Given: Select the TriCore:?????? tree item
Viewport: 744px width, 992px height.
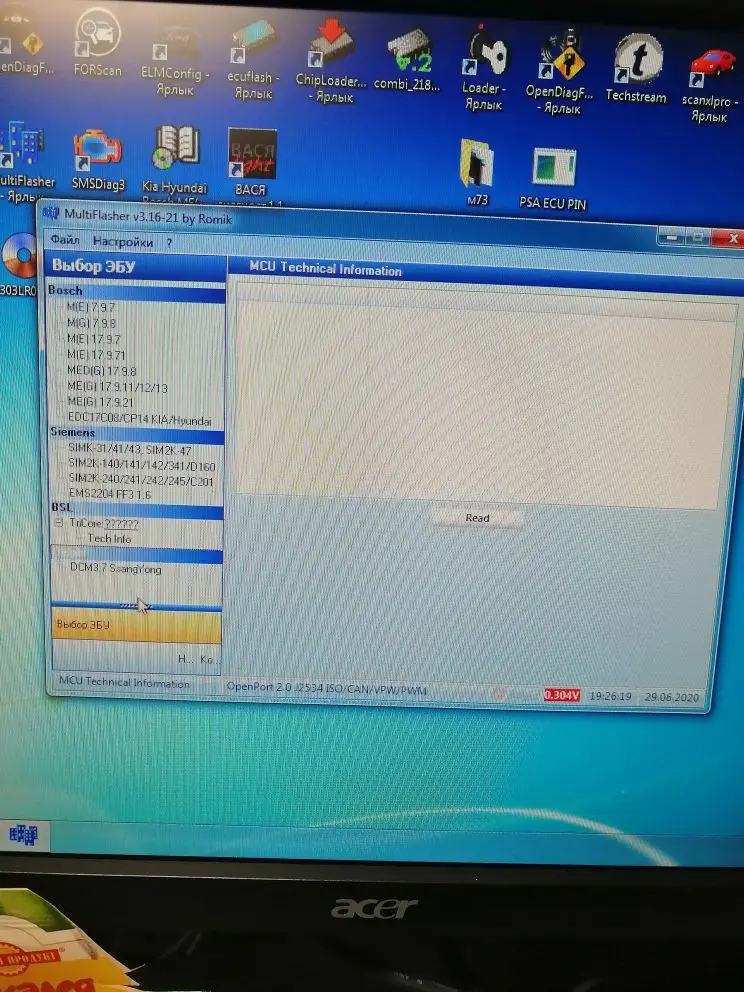Looking at the screenshot, I should tap(104, 523).
